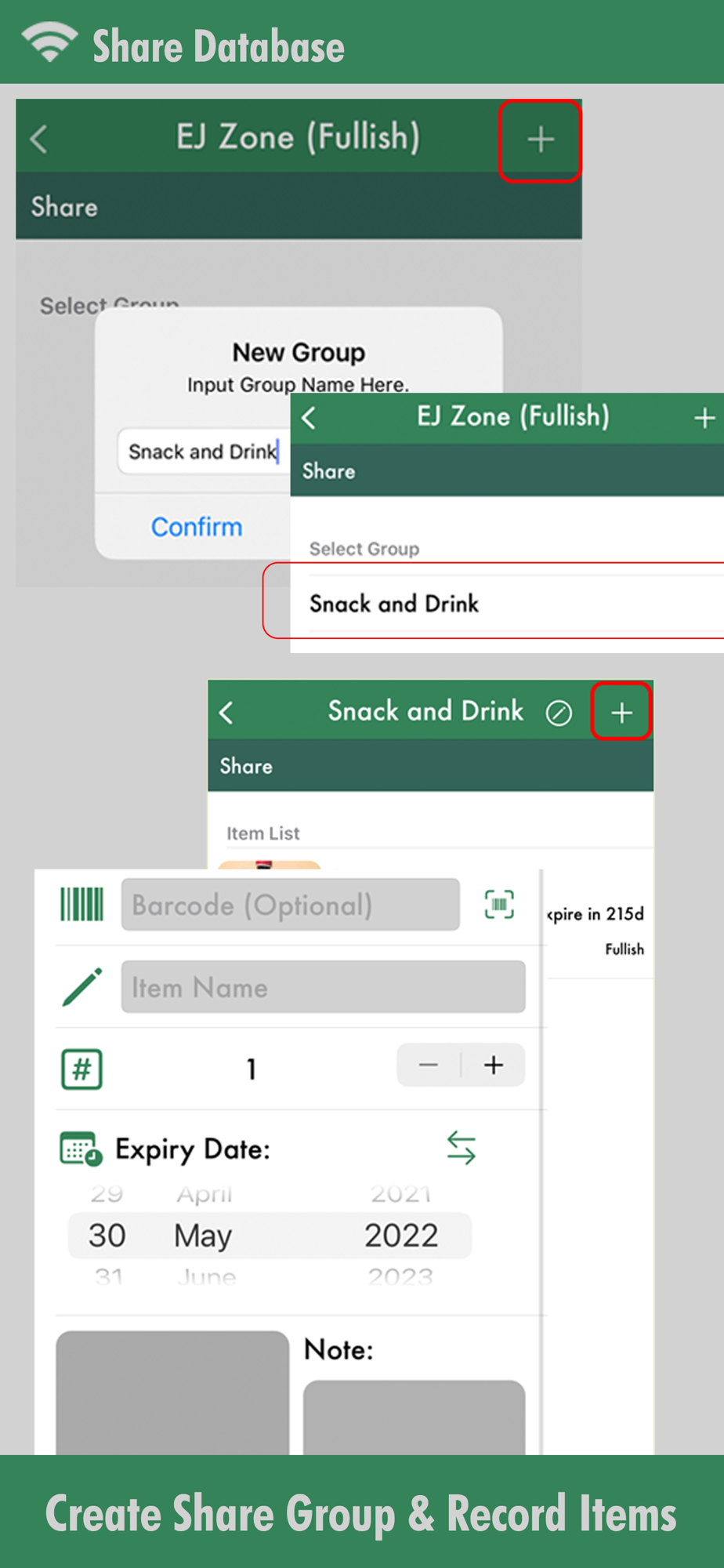The width and height of the screenshot is (724, 1568).
Task: Click the Confirm button in New Group dialog
Action: coord(196,527)
